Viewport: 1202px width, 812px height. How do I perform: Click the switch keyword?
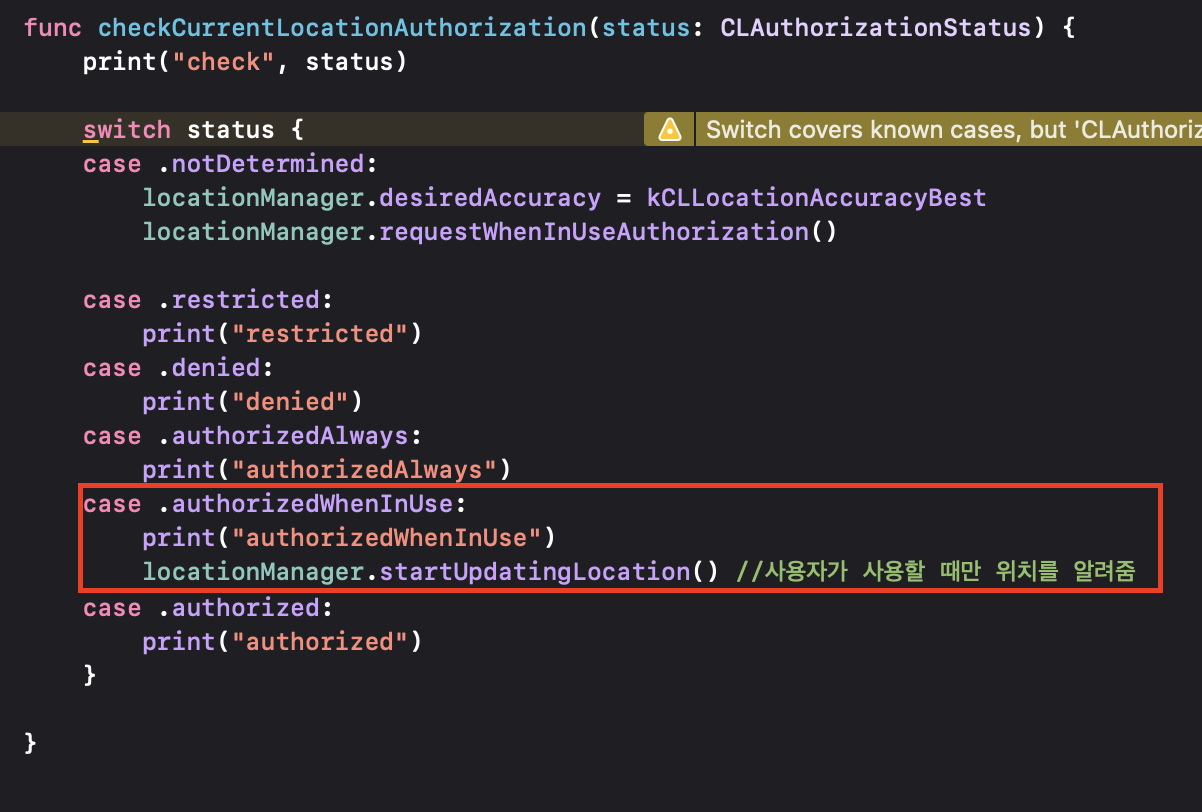127,130
